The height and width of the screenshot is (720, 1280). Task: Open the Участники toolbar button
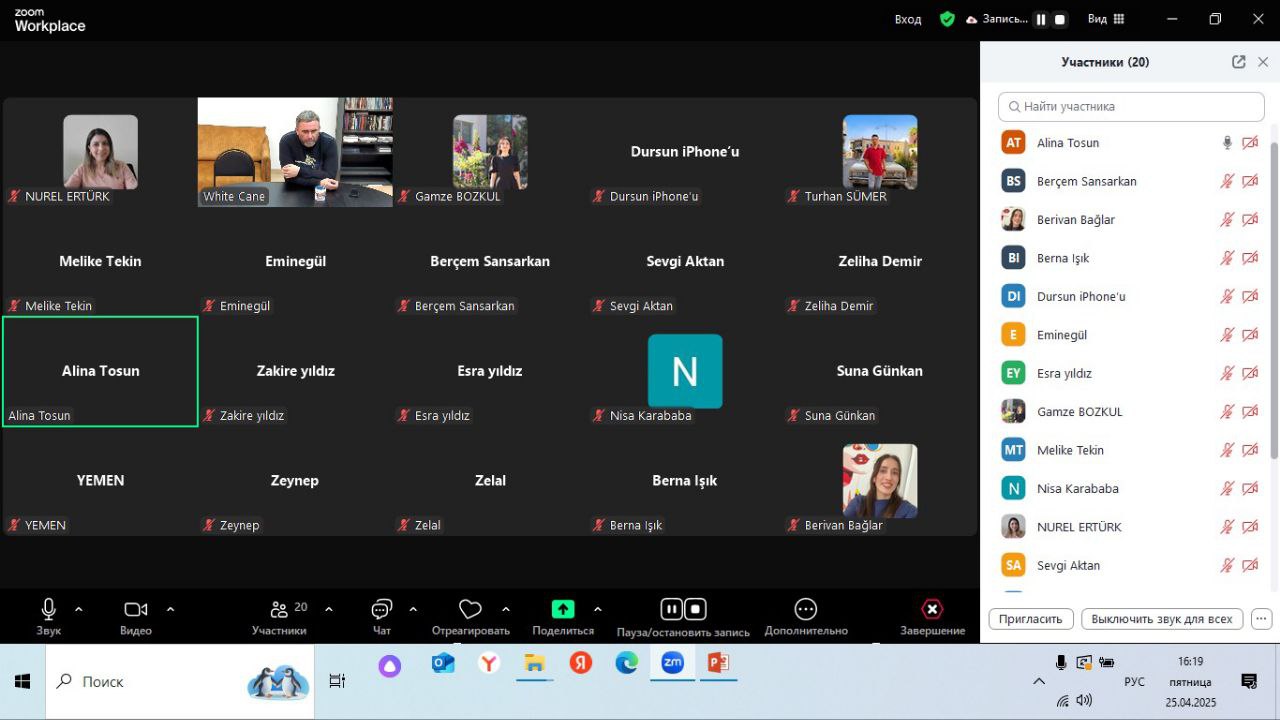[x=280, y=615]
